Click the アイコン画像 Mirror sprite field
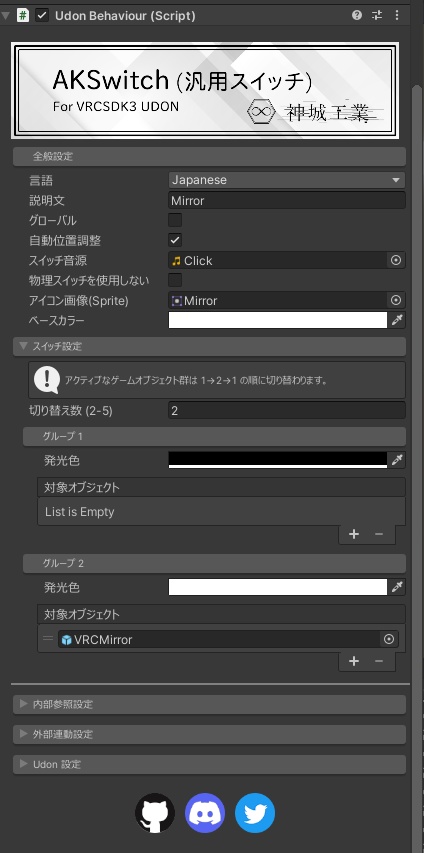Screen dimensions: 424x853 [x=278, y=300]
